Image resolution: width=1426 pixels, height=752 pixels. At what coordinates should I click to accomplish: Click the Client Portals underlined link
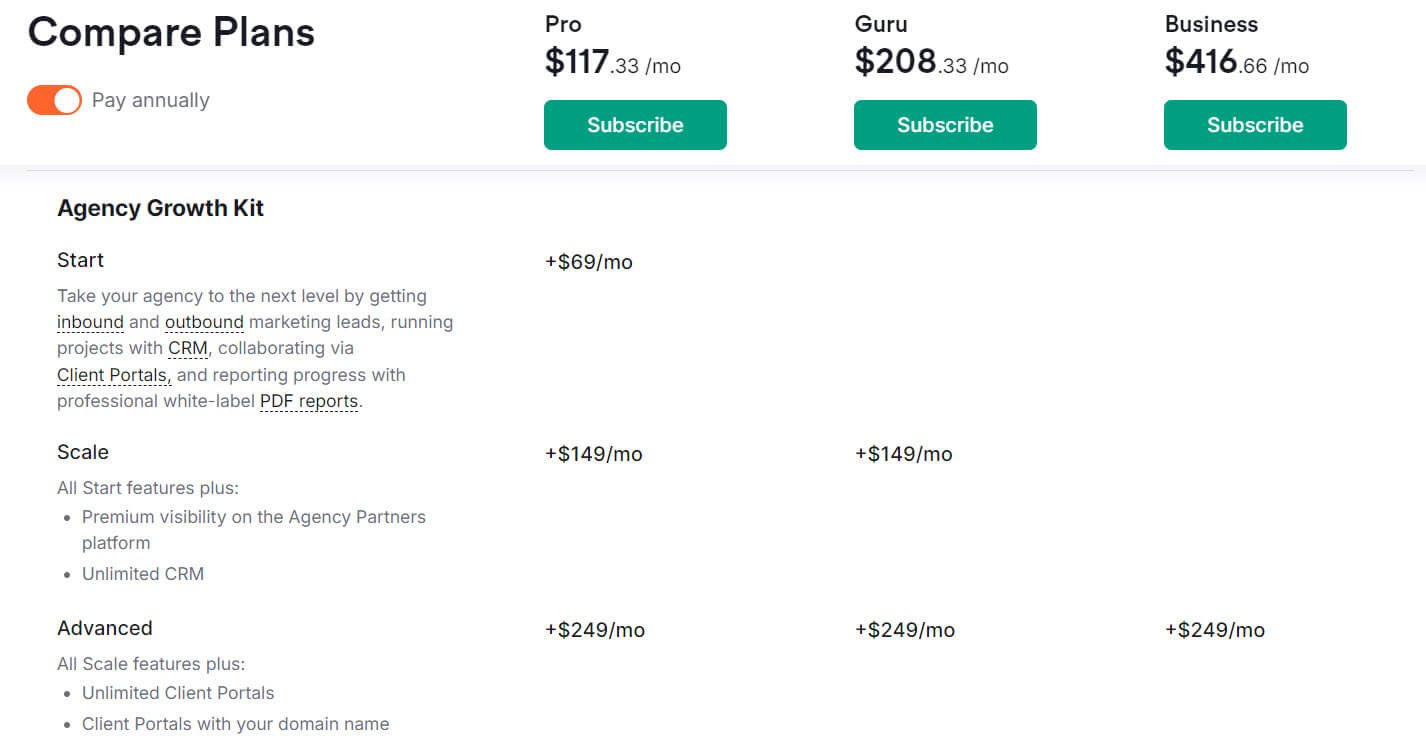tap(114, 375)
